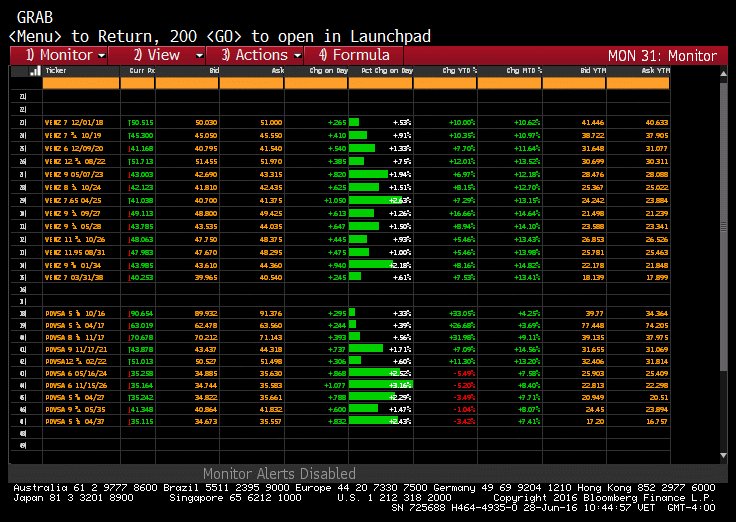Image resolution: width=736 pixels, height=522 pixels.
Task: Select the VENZ 11.95 08/31 ticker
Action: coord(75,252)
